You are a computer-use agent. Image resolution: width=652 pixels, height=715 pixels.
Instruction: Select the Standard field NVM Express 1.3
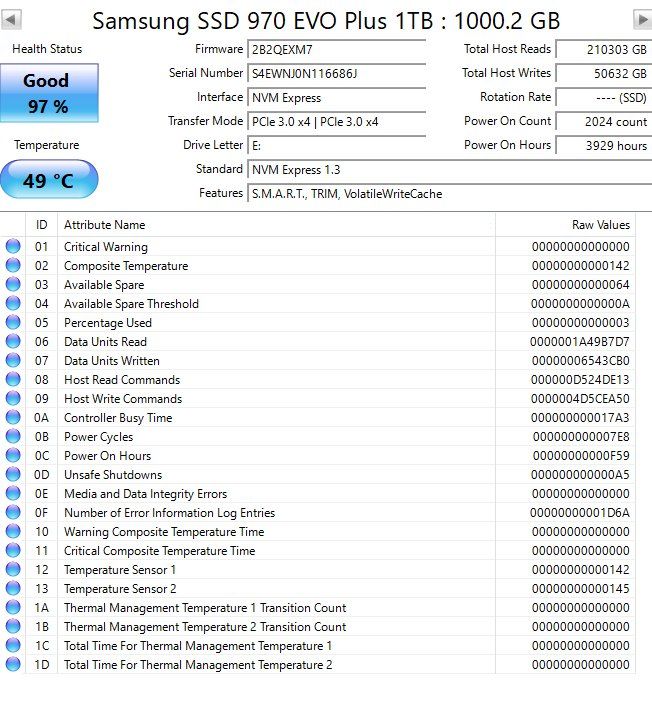pyautogui.click(x=450, y=170)
